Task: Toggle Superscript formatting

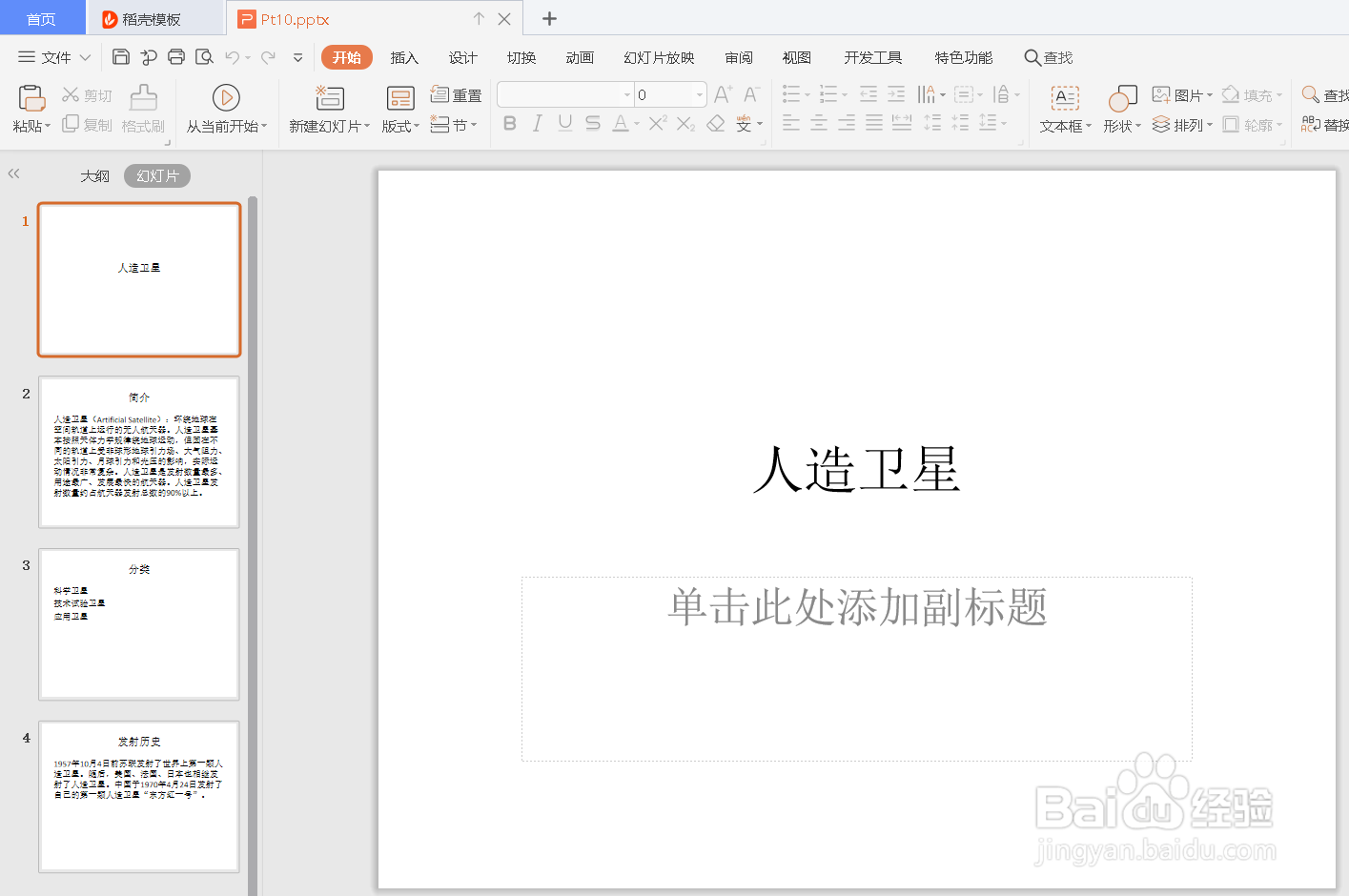Action: [x=658, y=123]
